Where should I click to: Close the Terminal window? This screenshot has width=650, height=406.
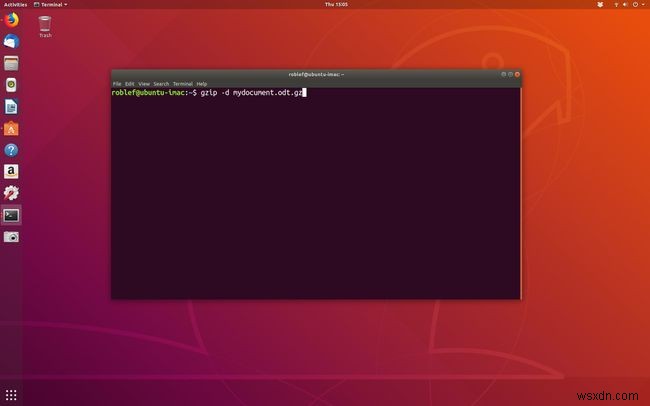(x=517, y=74)
